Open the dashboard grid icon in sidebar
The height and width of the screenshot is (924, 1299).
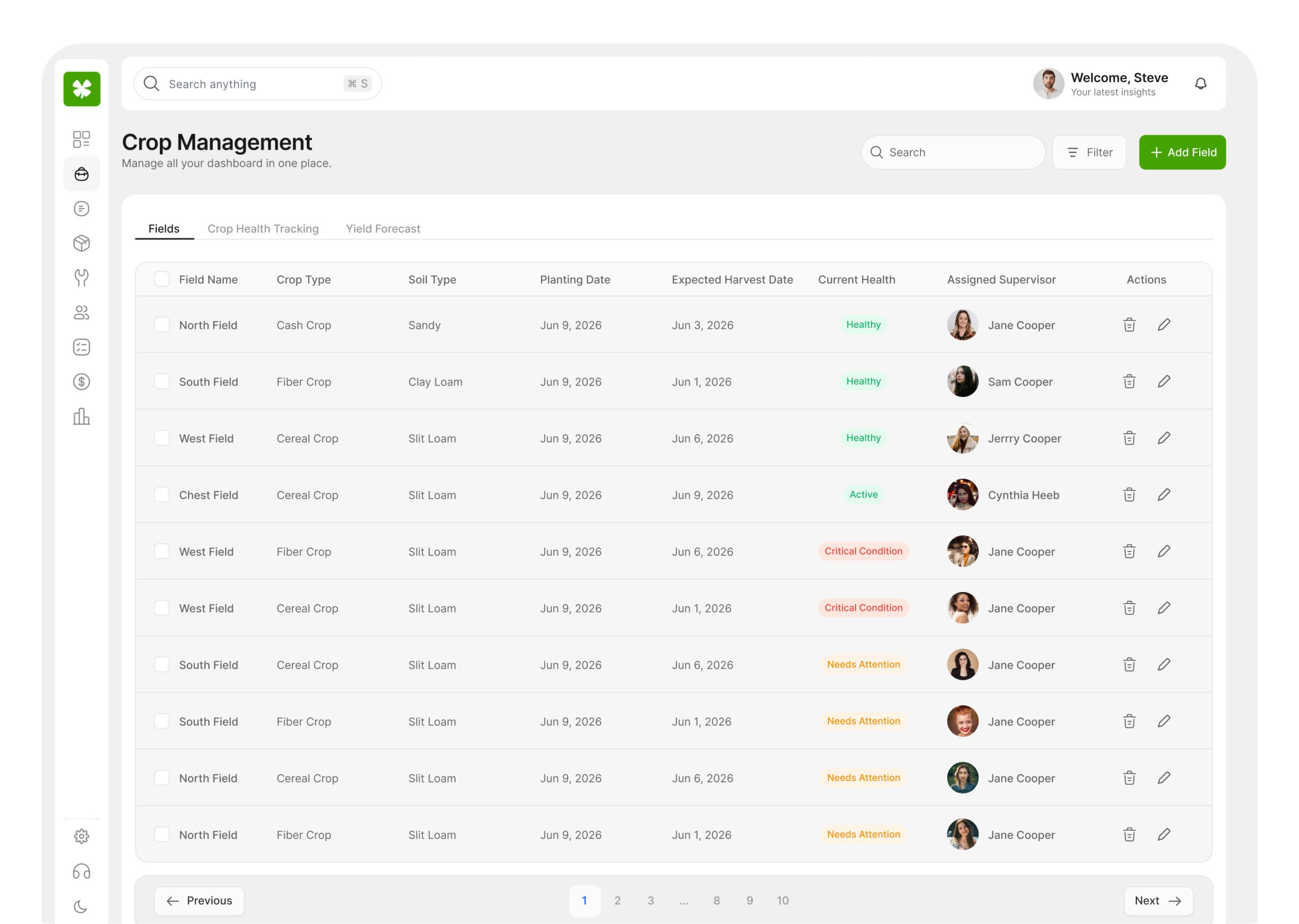point(81,140)
